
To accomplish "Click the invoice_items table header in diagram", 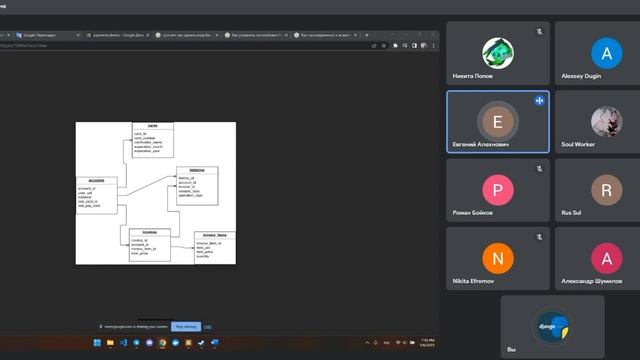I will (x=215, y=235).
